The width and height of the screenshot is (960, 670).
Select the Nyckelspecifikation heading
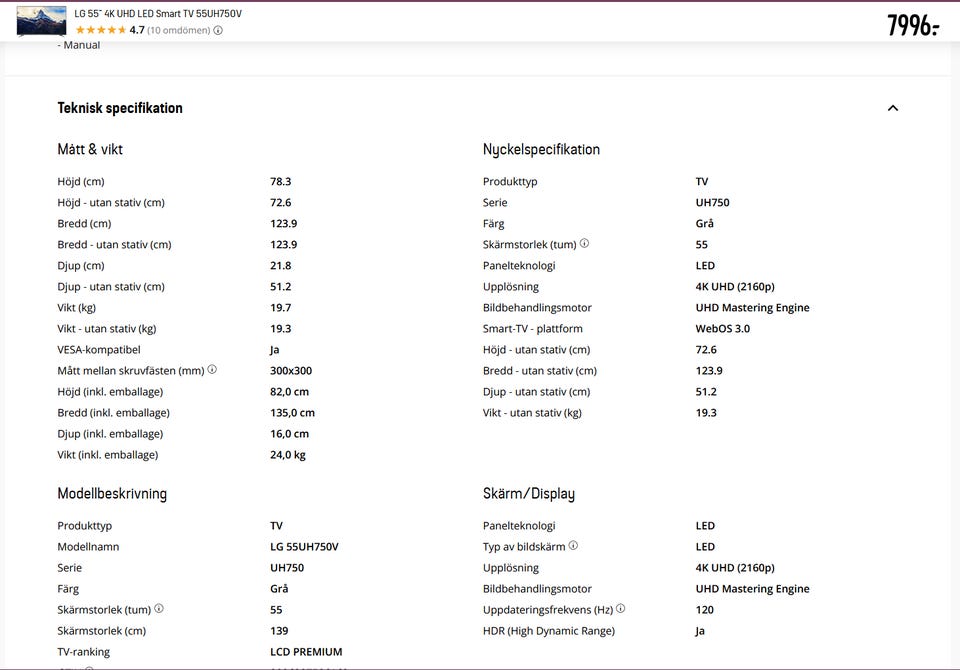coord(541,149)
